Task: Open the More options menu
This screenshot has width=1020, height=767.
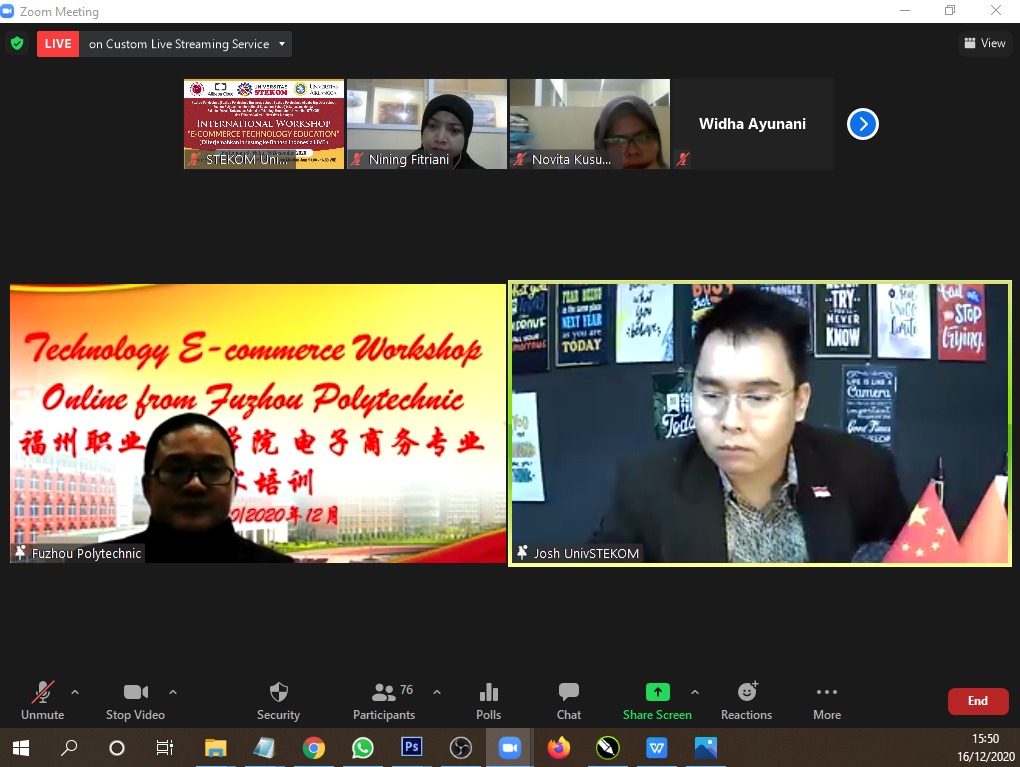Action: [827, 700]
